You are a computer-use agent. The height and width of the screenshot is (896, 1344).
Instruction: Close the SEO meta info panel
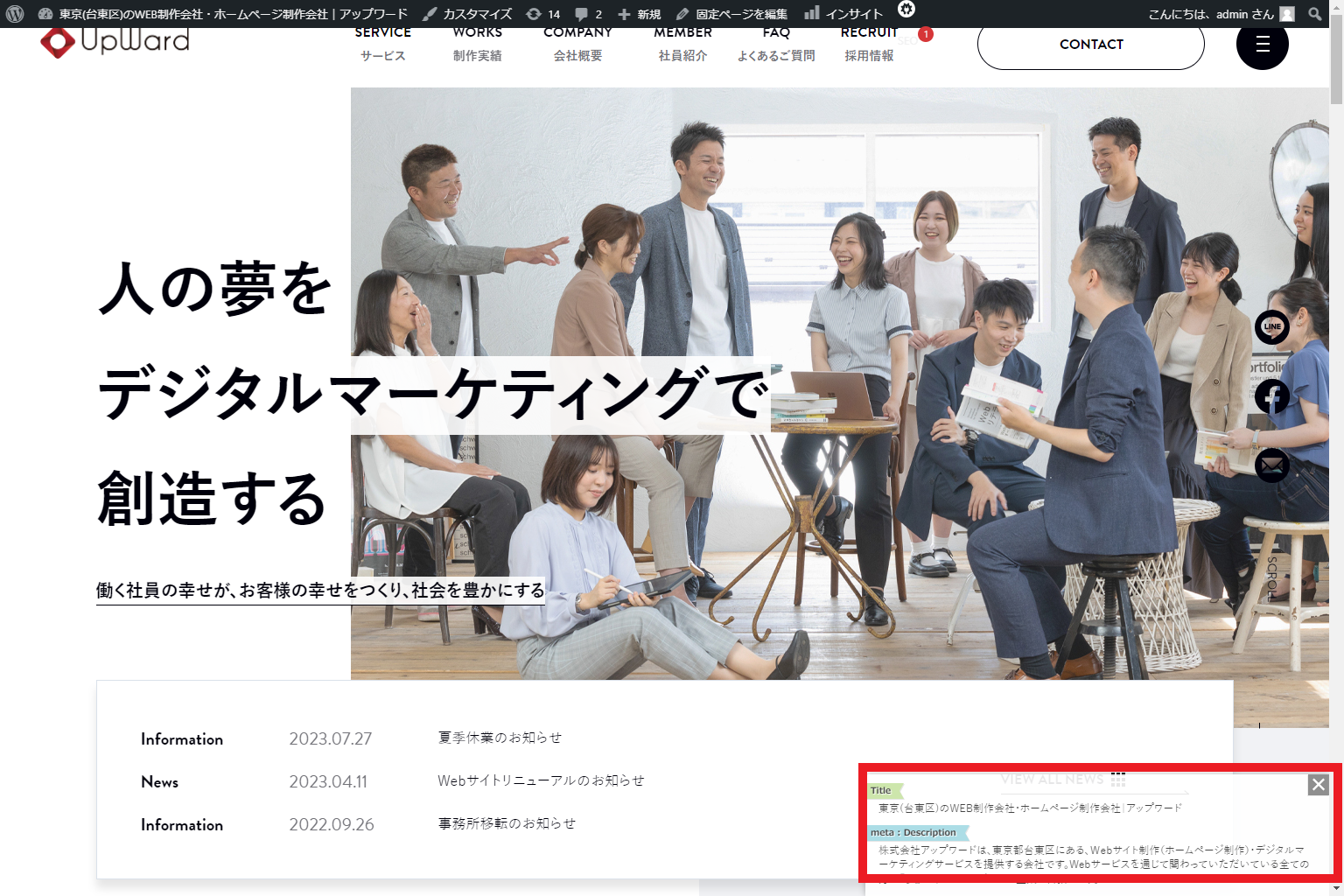[x=1318, y=785]
